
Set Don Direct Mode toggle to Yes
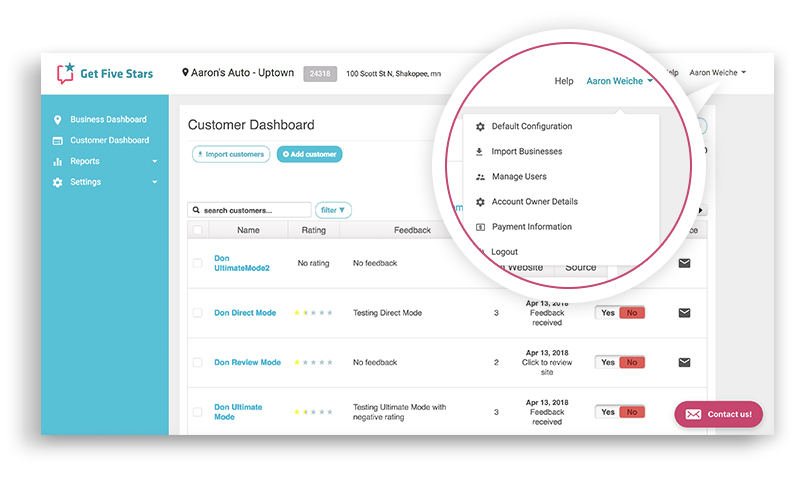coord(607,313)
